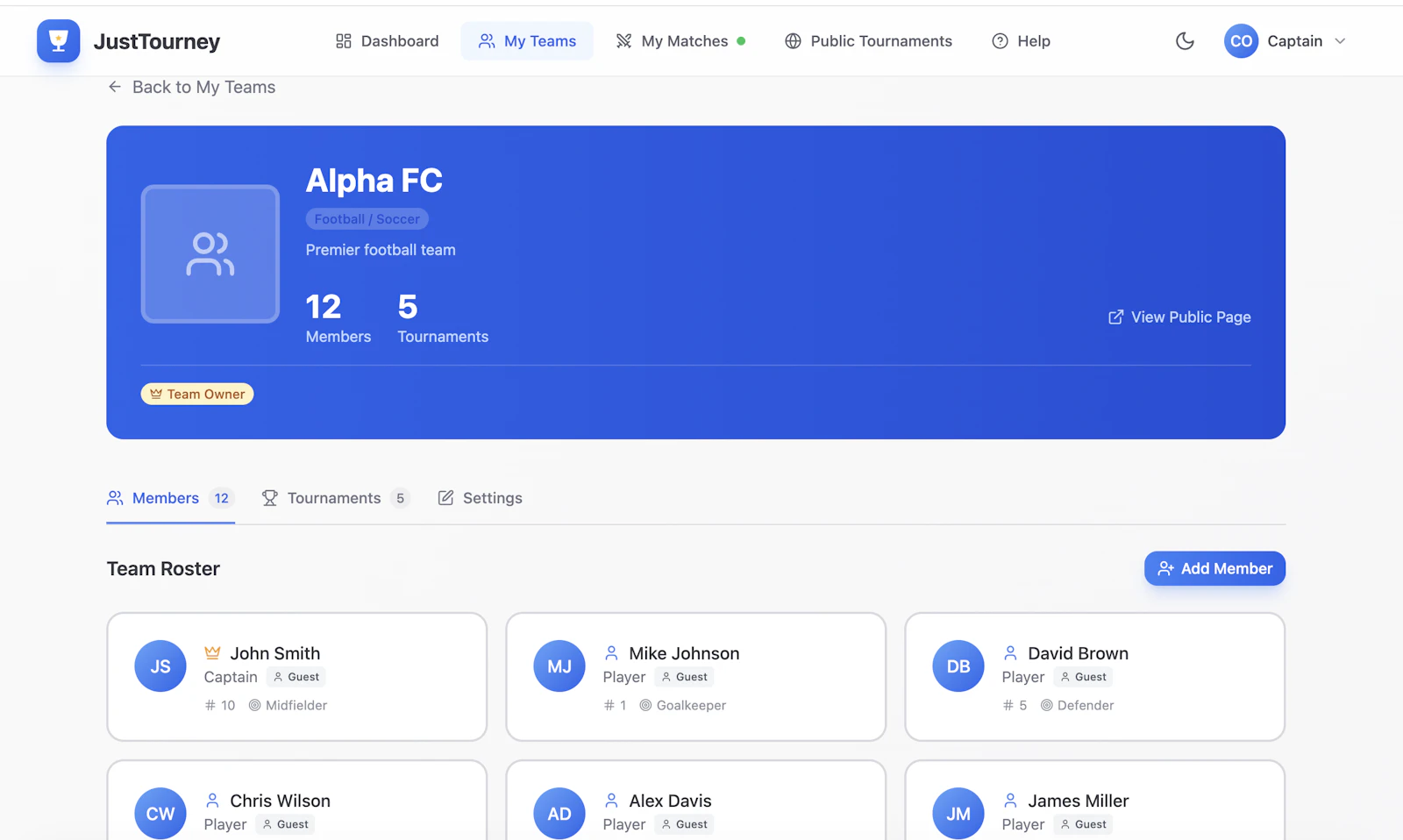The width and height of the screenshot is (1403, 840).
Task: Click the Alex Davis name text
Action: tap(671, 801)
